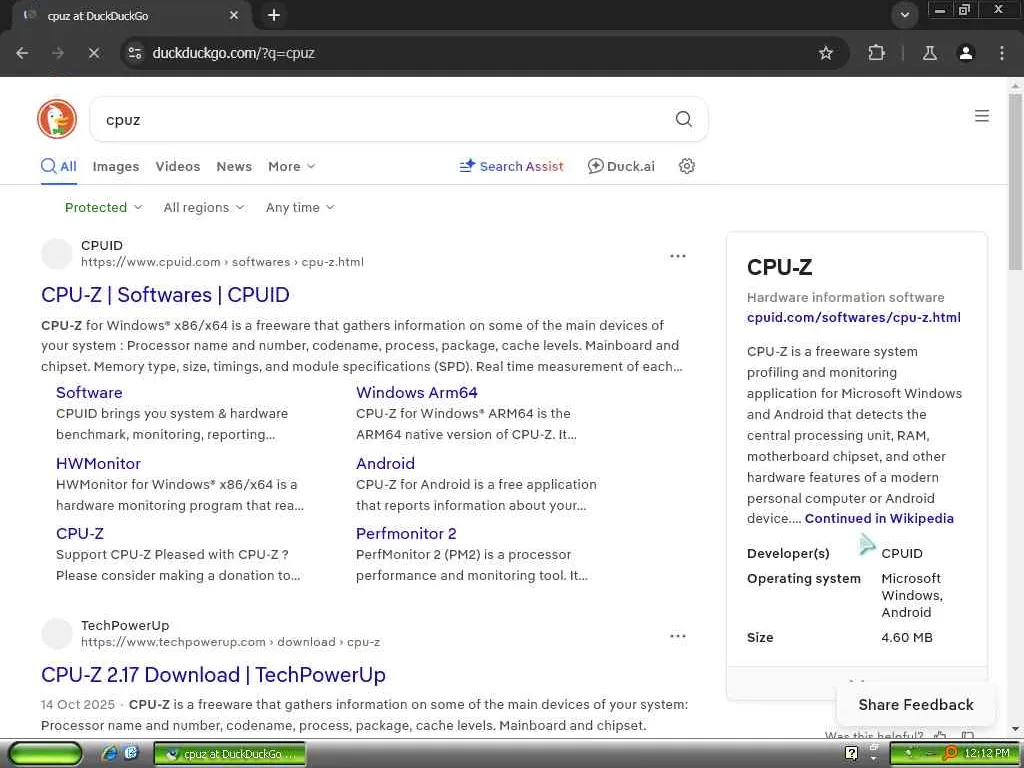
Task: Open the Any time filter dropdown
Action: 300,207
